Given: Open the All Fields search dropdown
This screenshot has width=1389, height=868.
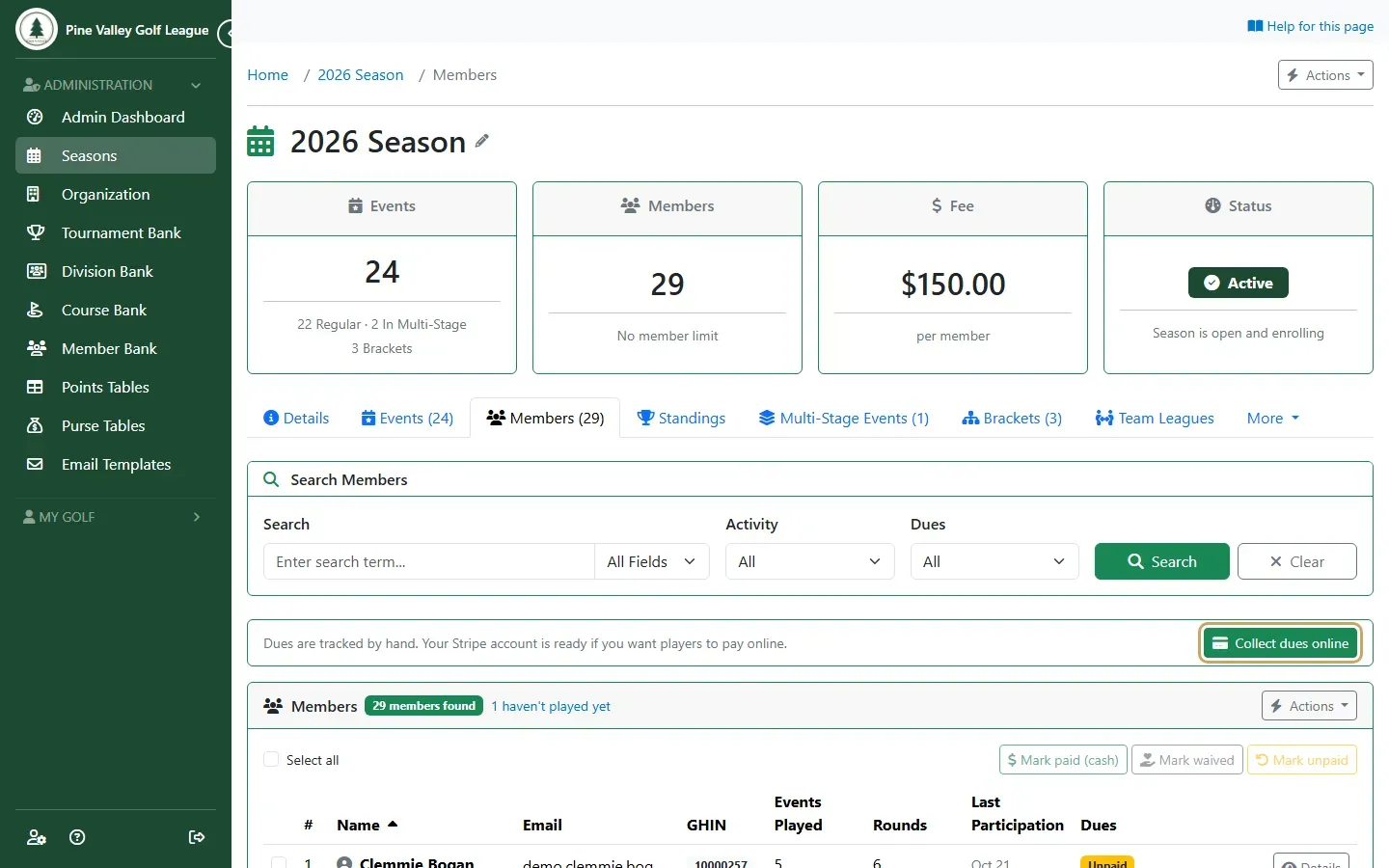Looking at the screenshot, I should (x=651, y=561).
